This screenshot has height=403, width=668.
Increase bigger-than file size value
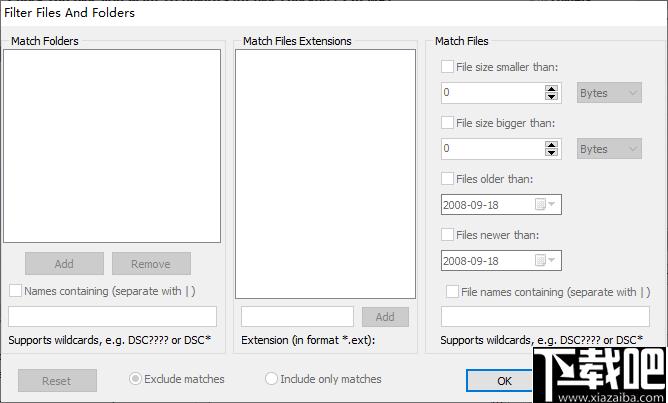551,145
